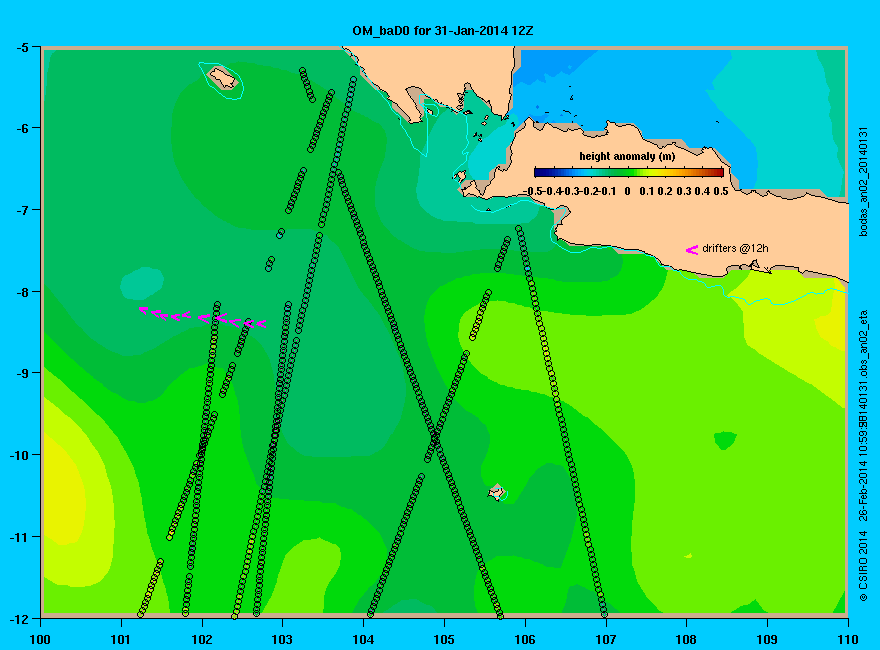Click the color bar tick label 0.1

pyautogui.click(x=647, y=191)
